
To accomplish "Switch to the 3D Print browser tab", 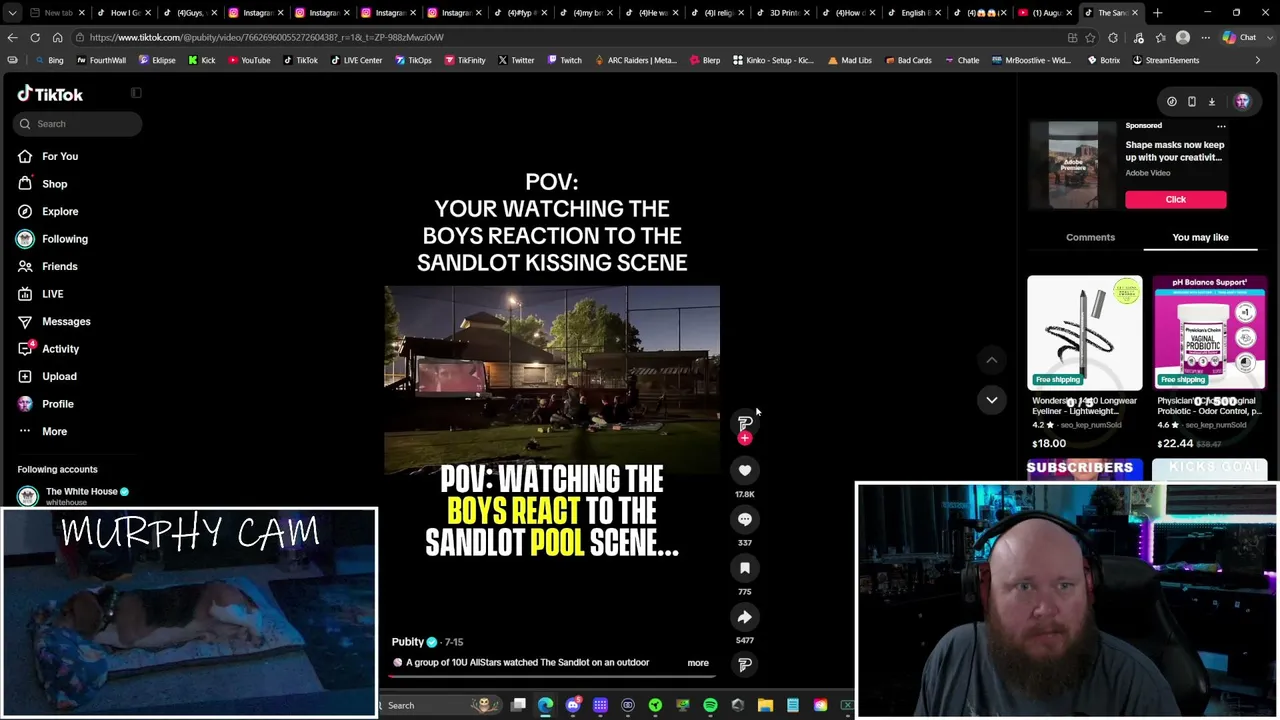I will click(785, 13).
